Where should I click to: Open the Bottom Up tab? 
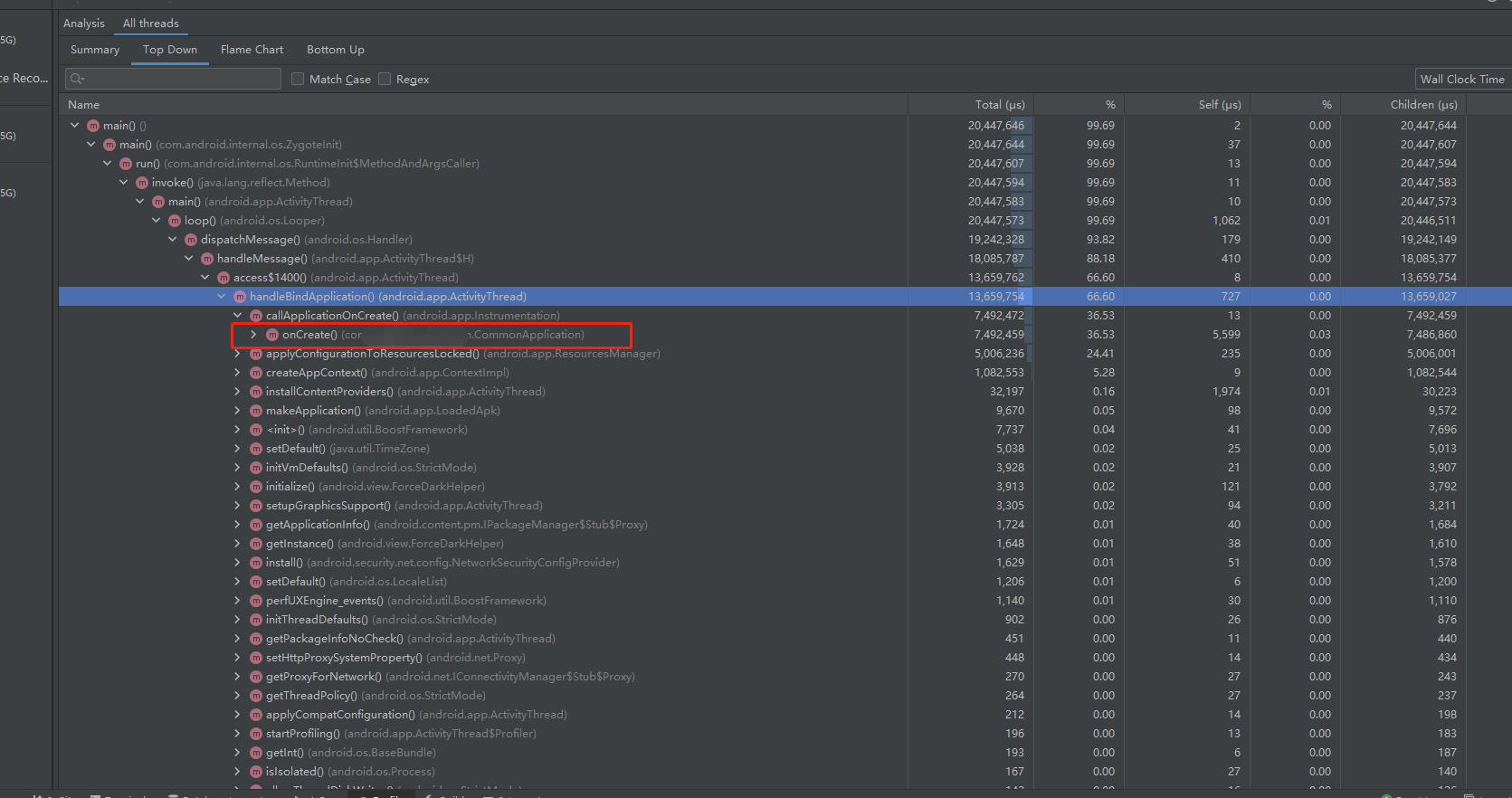click(x=336, y=50)
